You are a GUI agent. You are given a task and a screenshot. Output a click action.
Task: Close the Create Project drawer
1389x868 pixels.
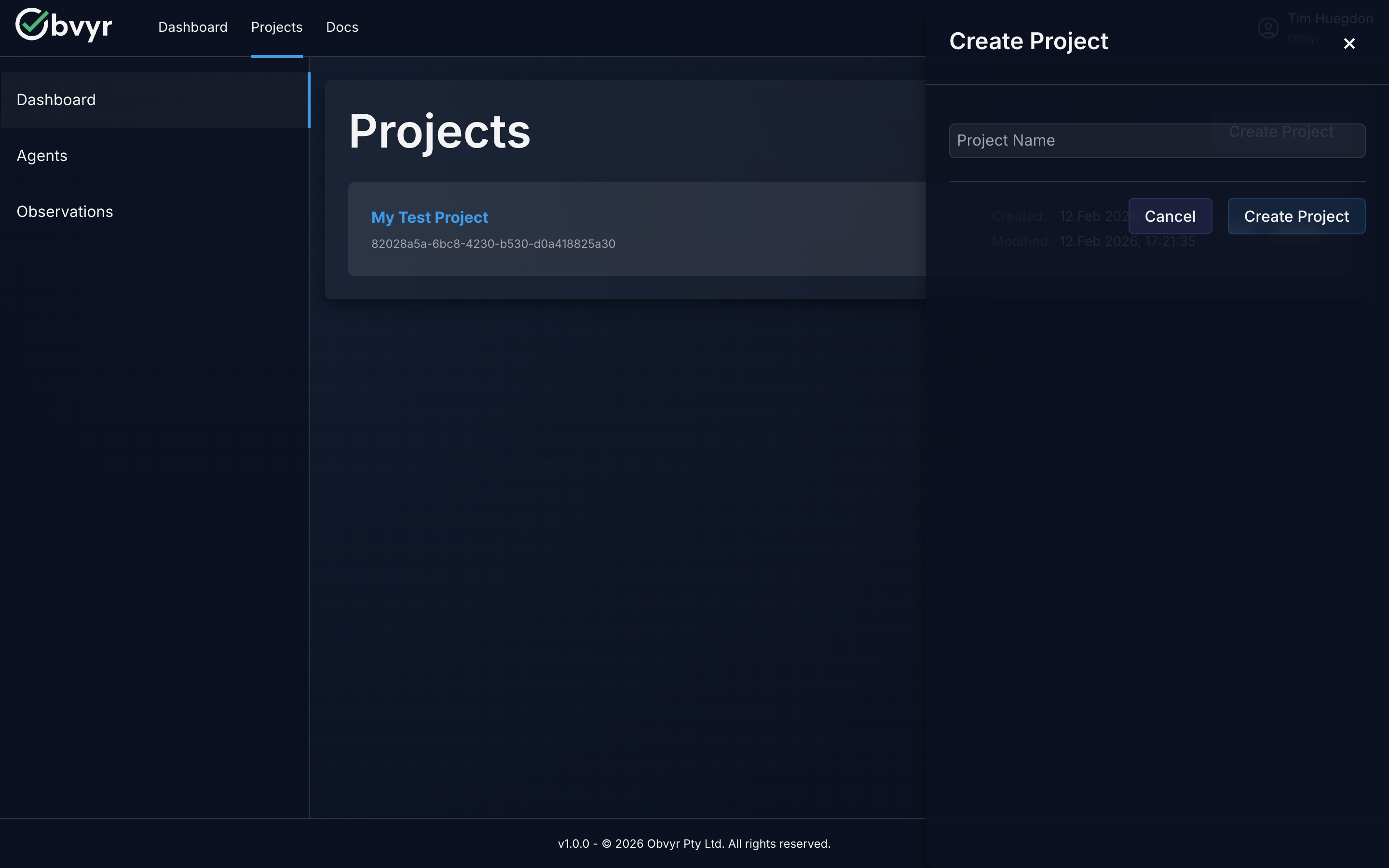(x=1349, y=43)
